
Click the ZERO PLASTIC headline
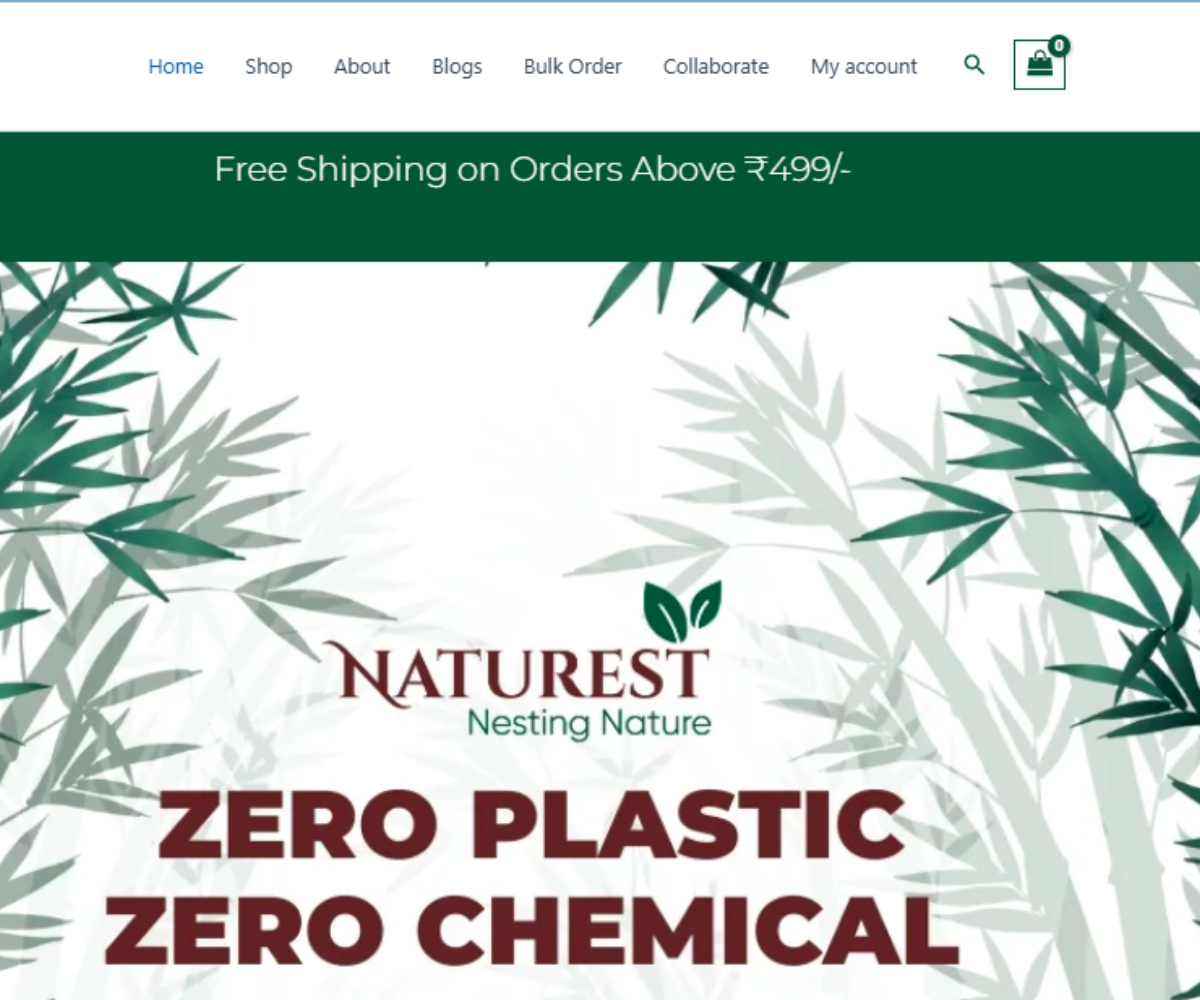click(x=532, y=824)
